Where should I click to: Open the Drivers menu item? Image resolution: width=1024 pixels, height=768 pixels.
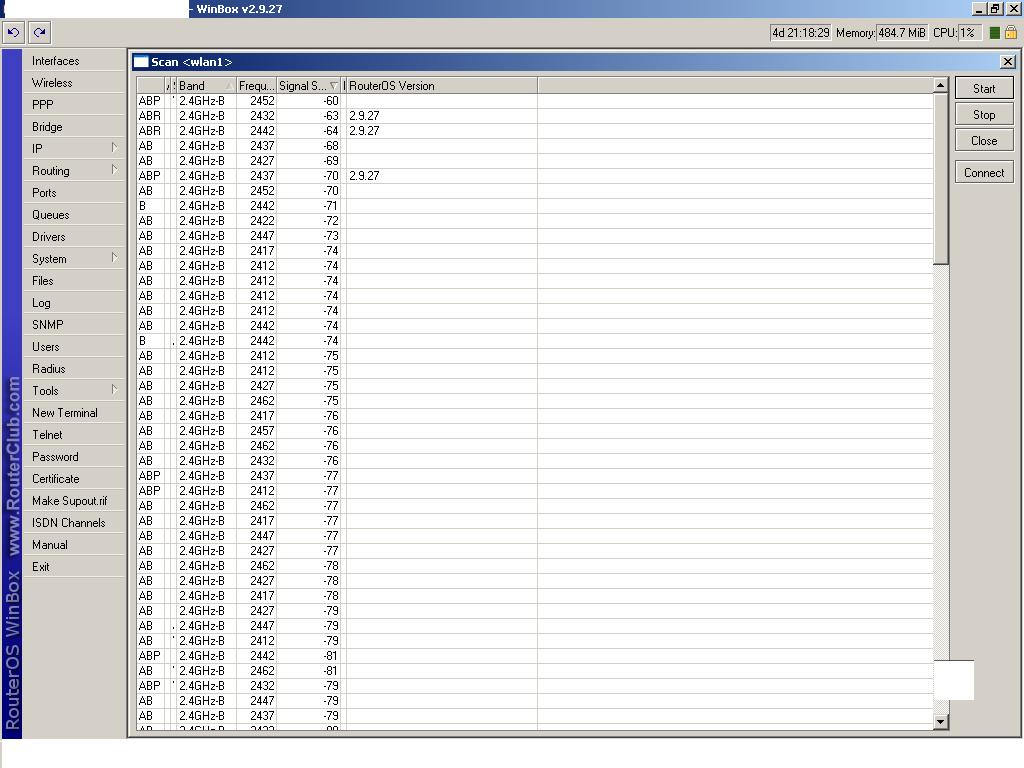pos(74,236)
